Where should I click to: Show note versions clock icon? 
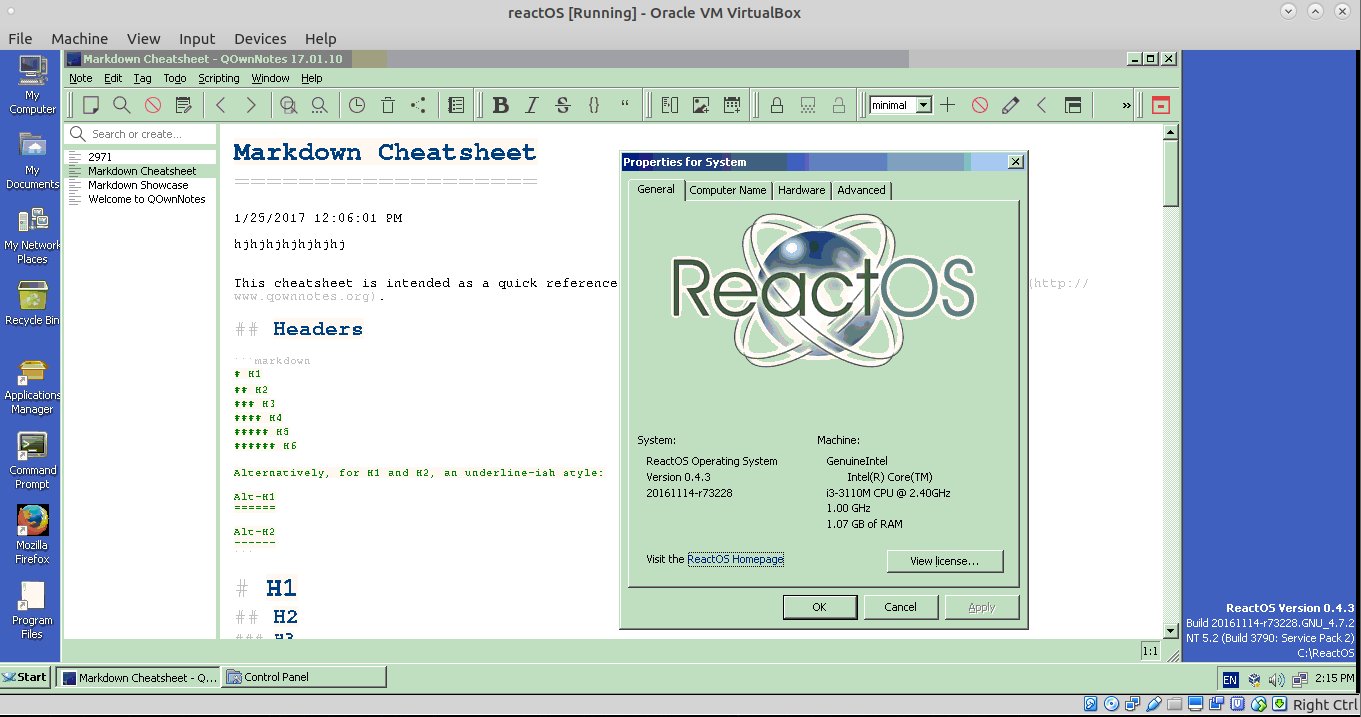pos(357,105)
